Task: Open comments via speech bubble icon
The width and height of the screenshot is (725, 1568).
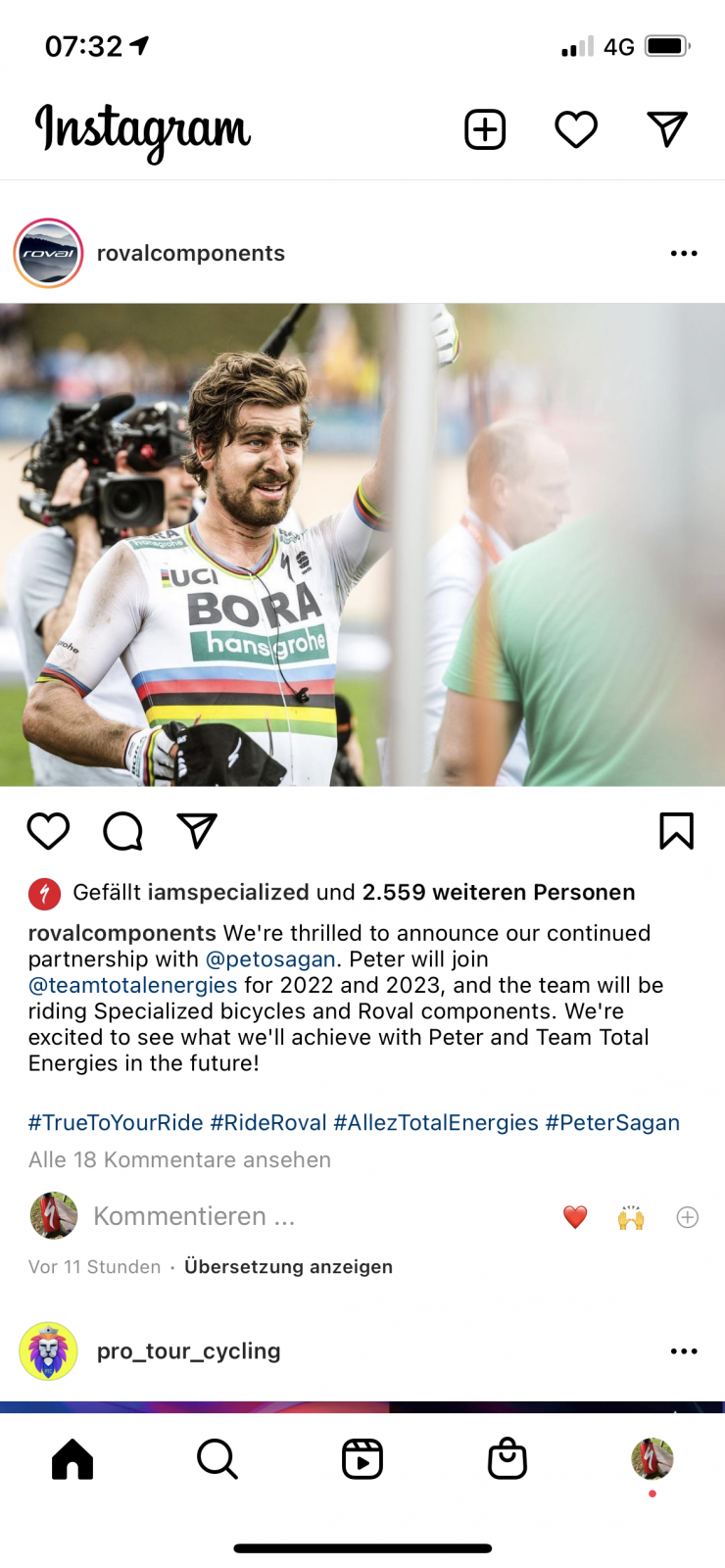Action: click(x=122, y=831)
